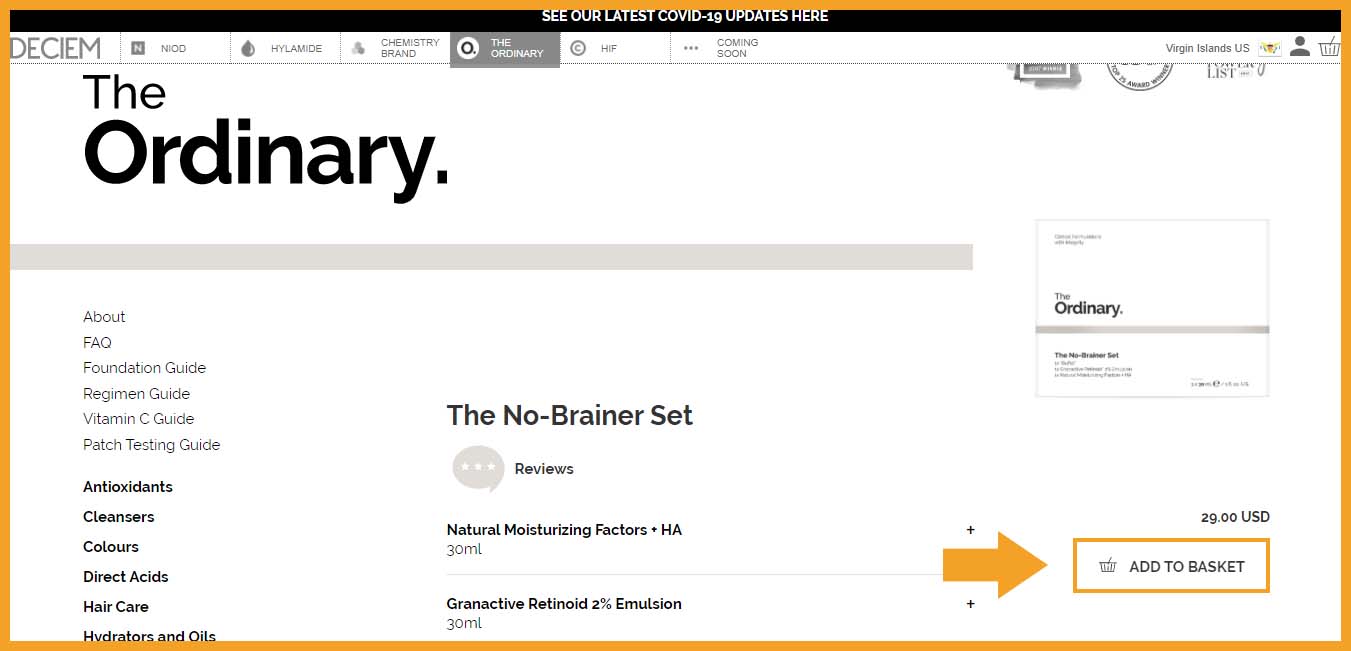View the basket icon in the header

coord(1329,46)
